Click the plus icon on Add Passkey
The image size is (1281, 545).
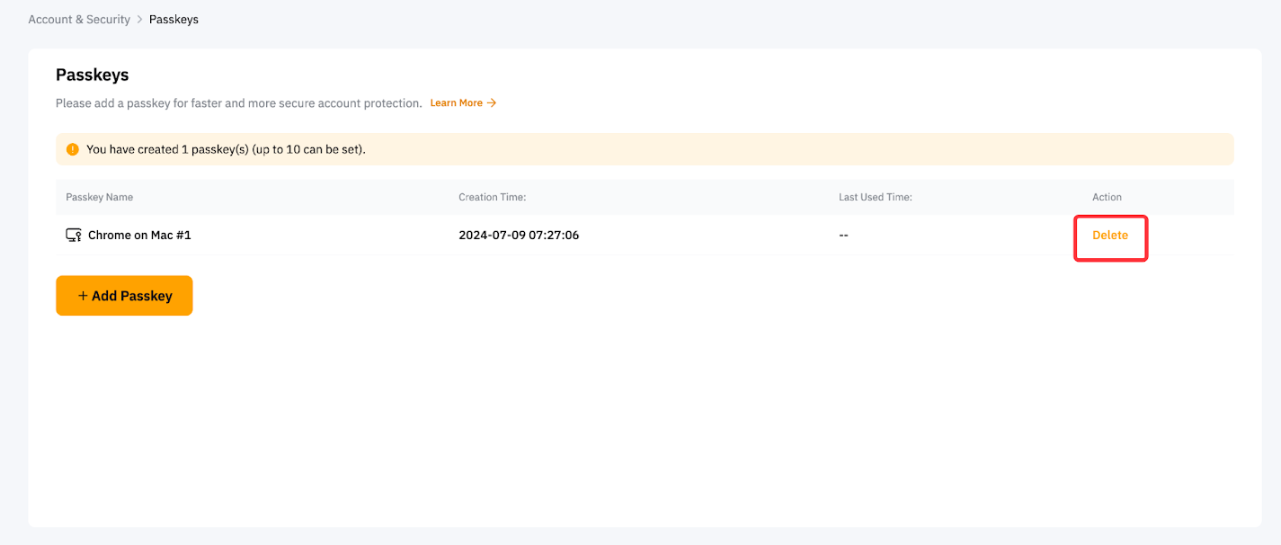click(x=83, y=296)
